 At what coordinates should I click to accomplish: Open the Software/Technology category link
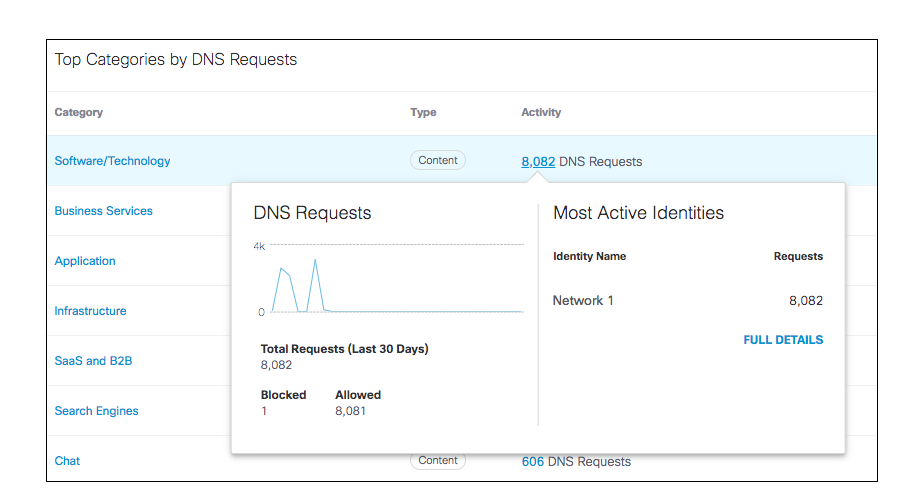(x=112, y=161)
